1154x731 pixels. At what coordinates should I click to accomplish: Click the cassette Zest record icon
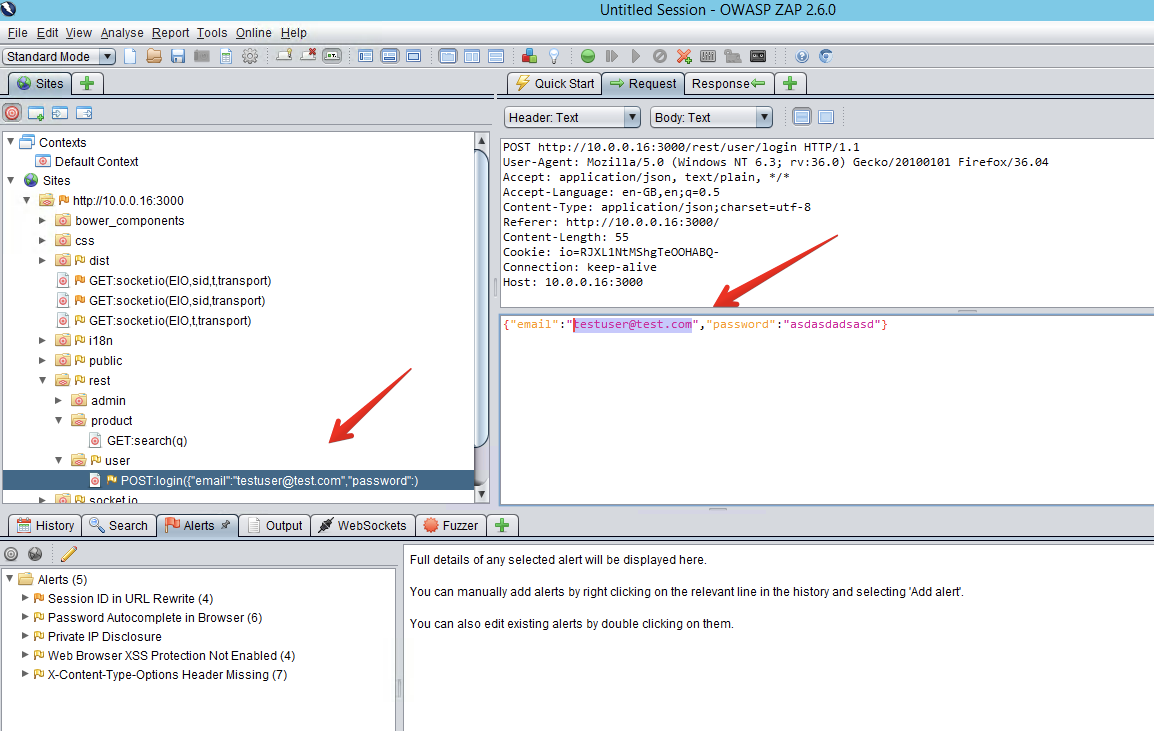[x=757, y=56]
